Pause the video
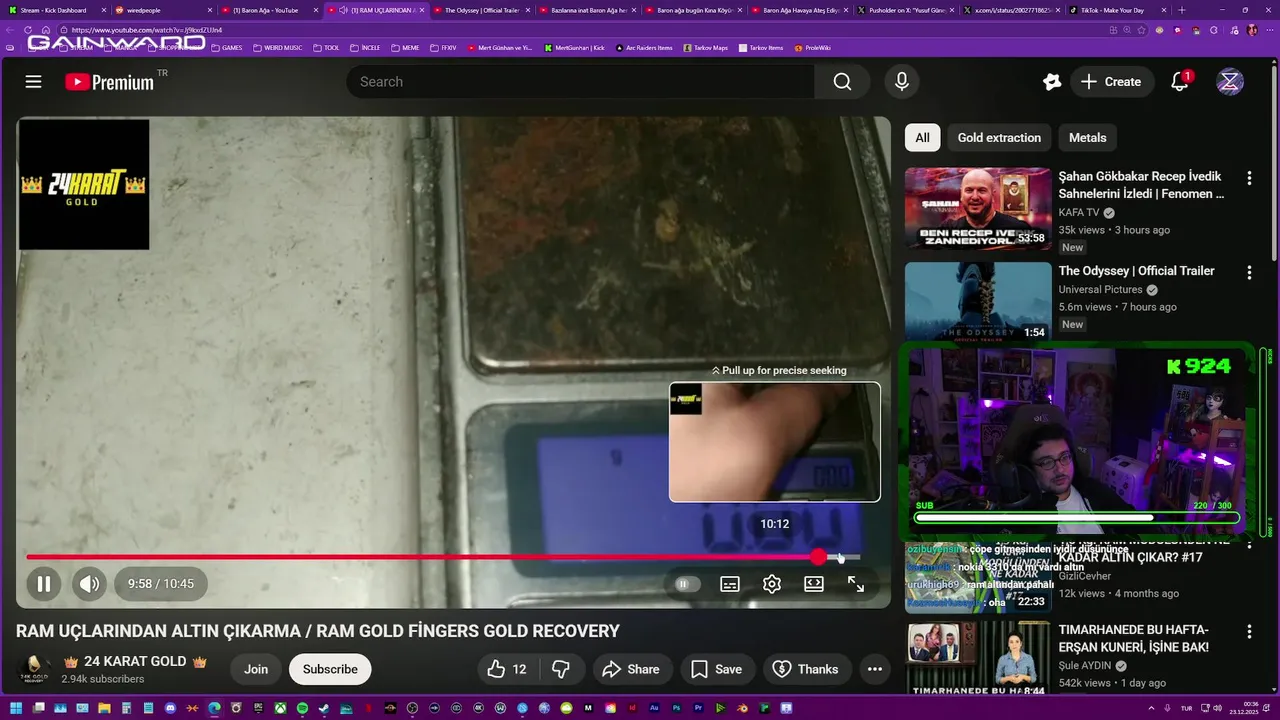Viewport: 1280px width, 720px height. (x=44, y=584)
